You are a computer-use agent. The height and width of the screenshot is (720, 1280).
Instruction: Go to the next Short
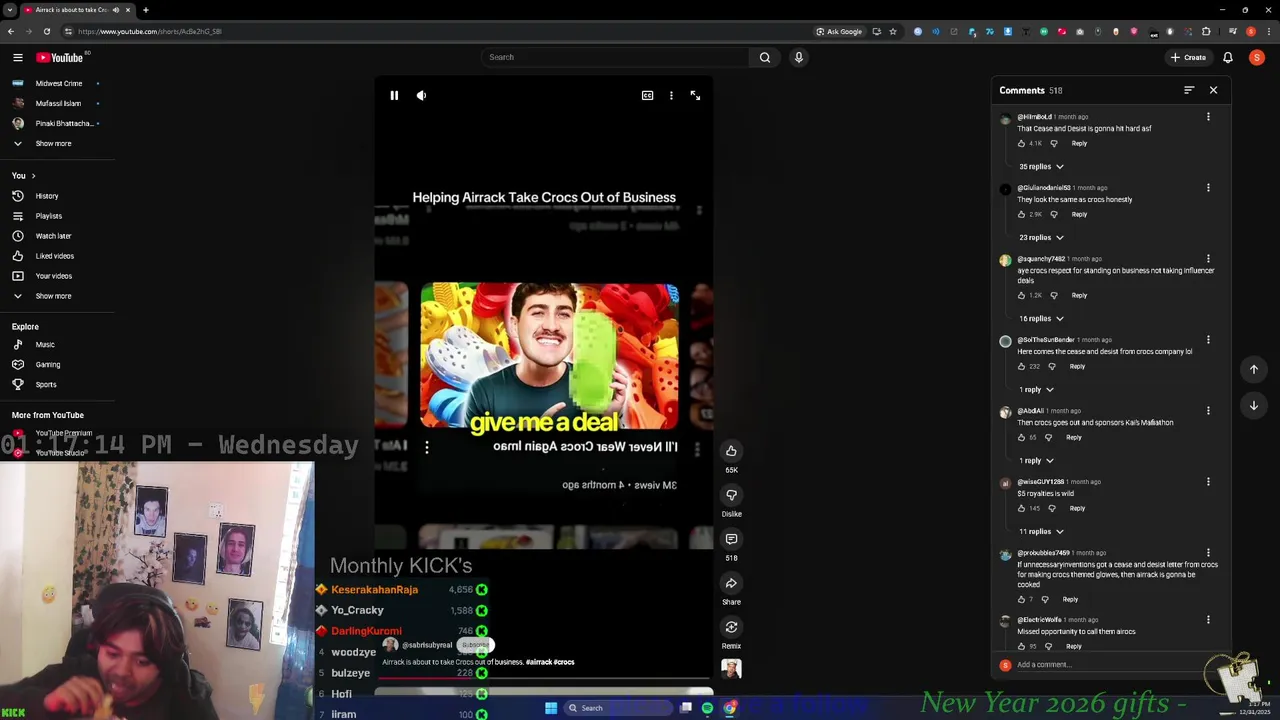click(1253, 405)
